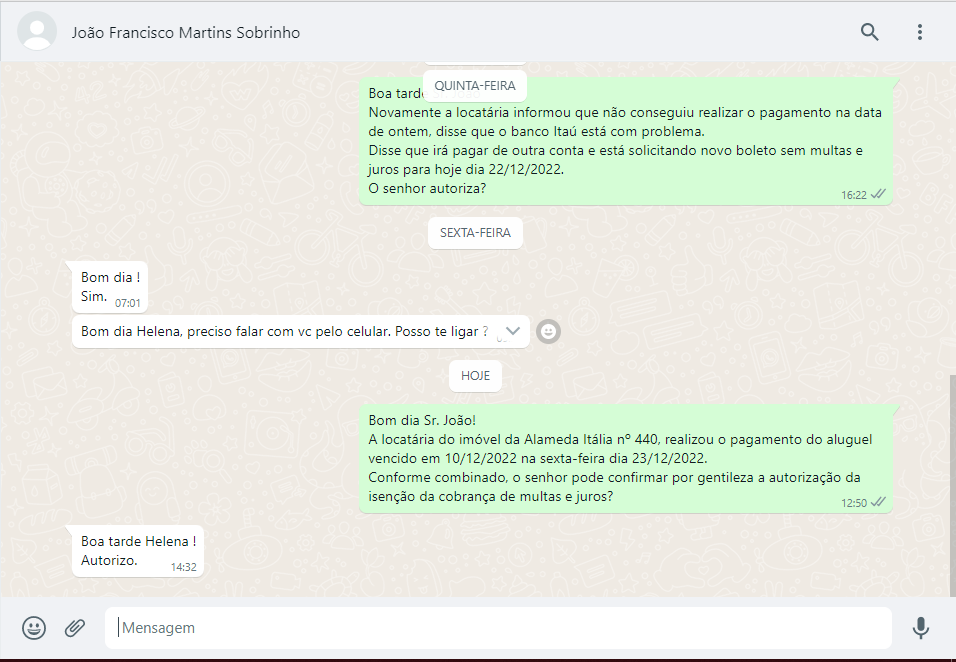The height and width of the screenshot is (662, 956).
Task: Click the QUINTA-FEIRA date label
Action: click(475, 86)
